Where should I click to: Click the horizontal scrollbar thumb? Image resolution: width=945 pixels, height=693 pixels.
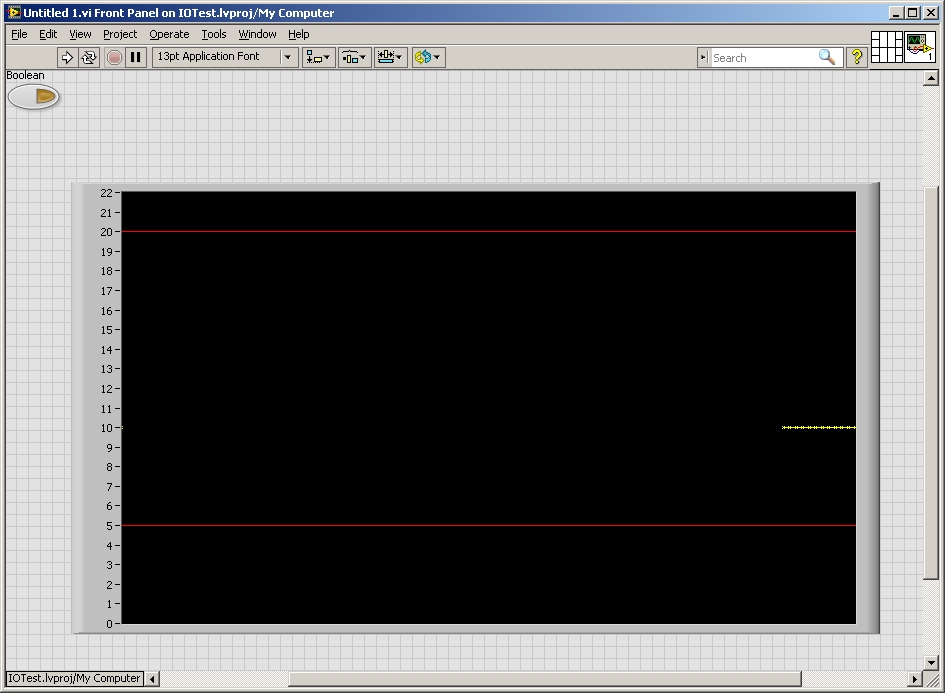(545, 679)
